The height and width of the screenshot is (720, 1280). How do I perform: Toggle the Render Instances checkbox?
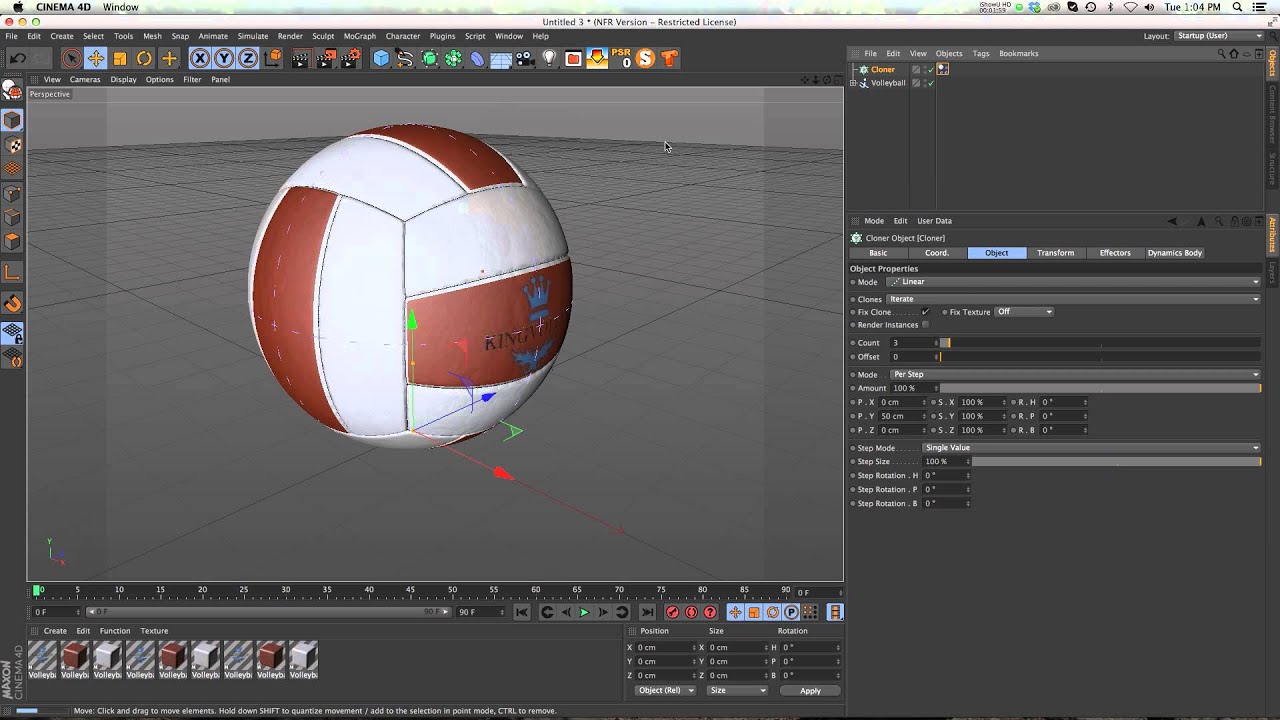click(925, 325)
